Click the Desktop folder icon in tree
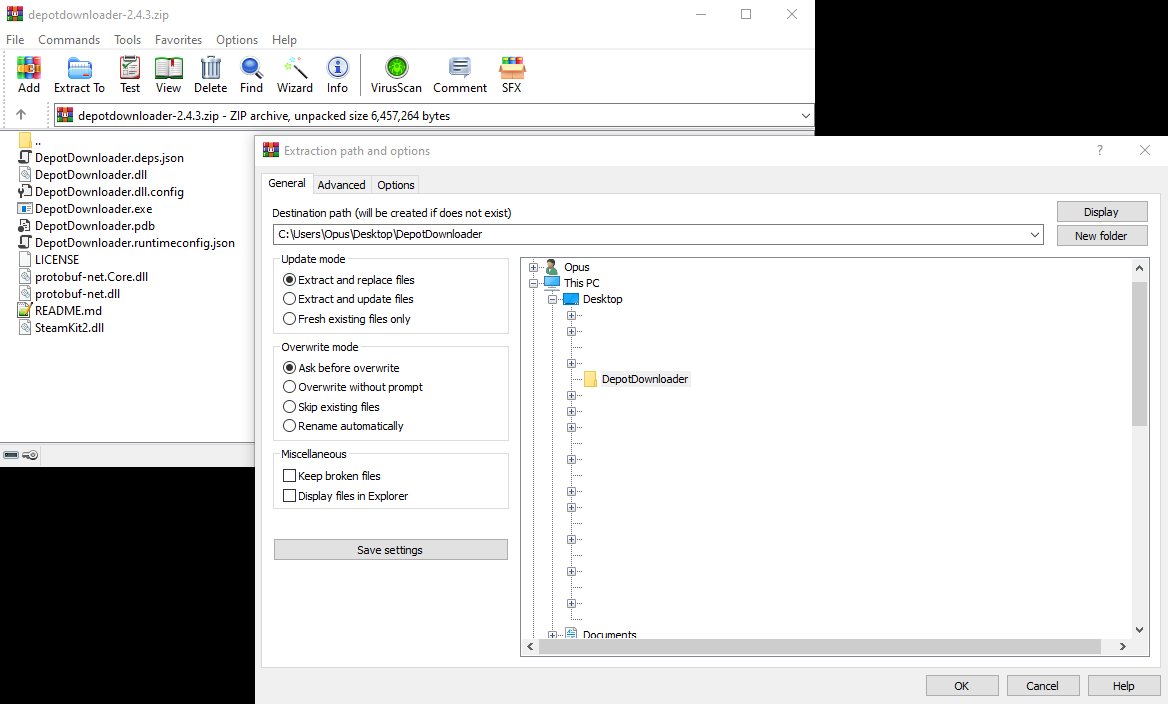The width and height of the screenshot is (1168, 704). pyautogui.click(x=571, y=299)
